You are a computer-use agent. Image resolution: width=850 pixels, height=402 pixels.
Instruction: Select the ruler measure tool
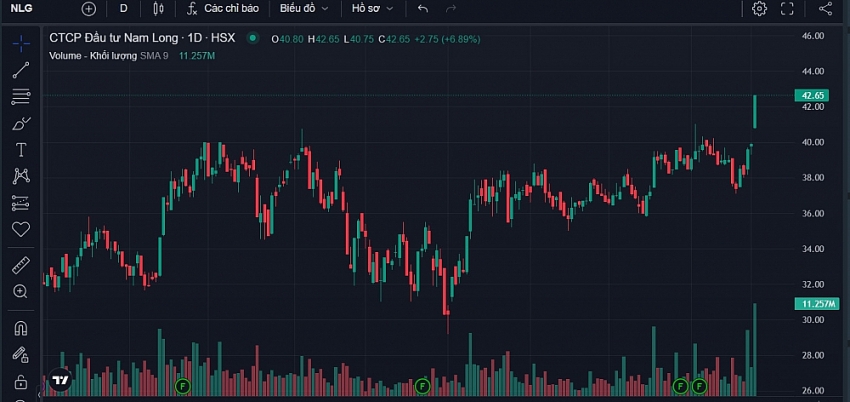click(21, 265)
